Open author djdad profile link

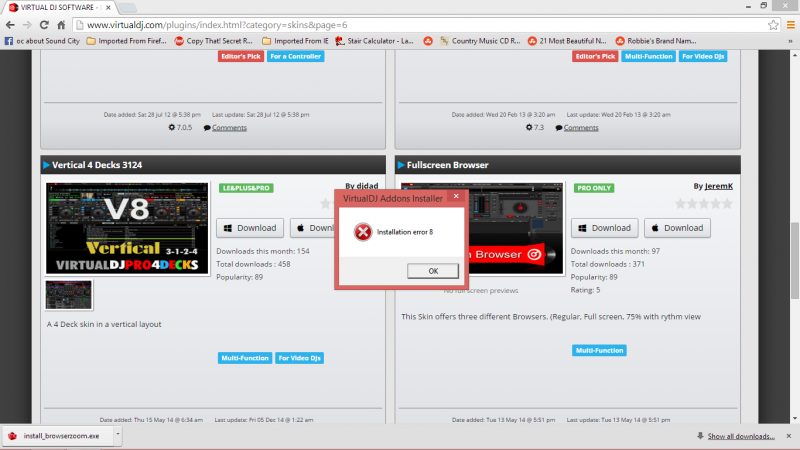point(367,186)
